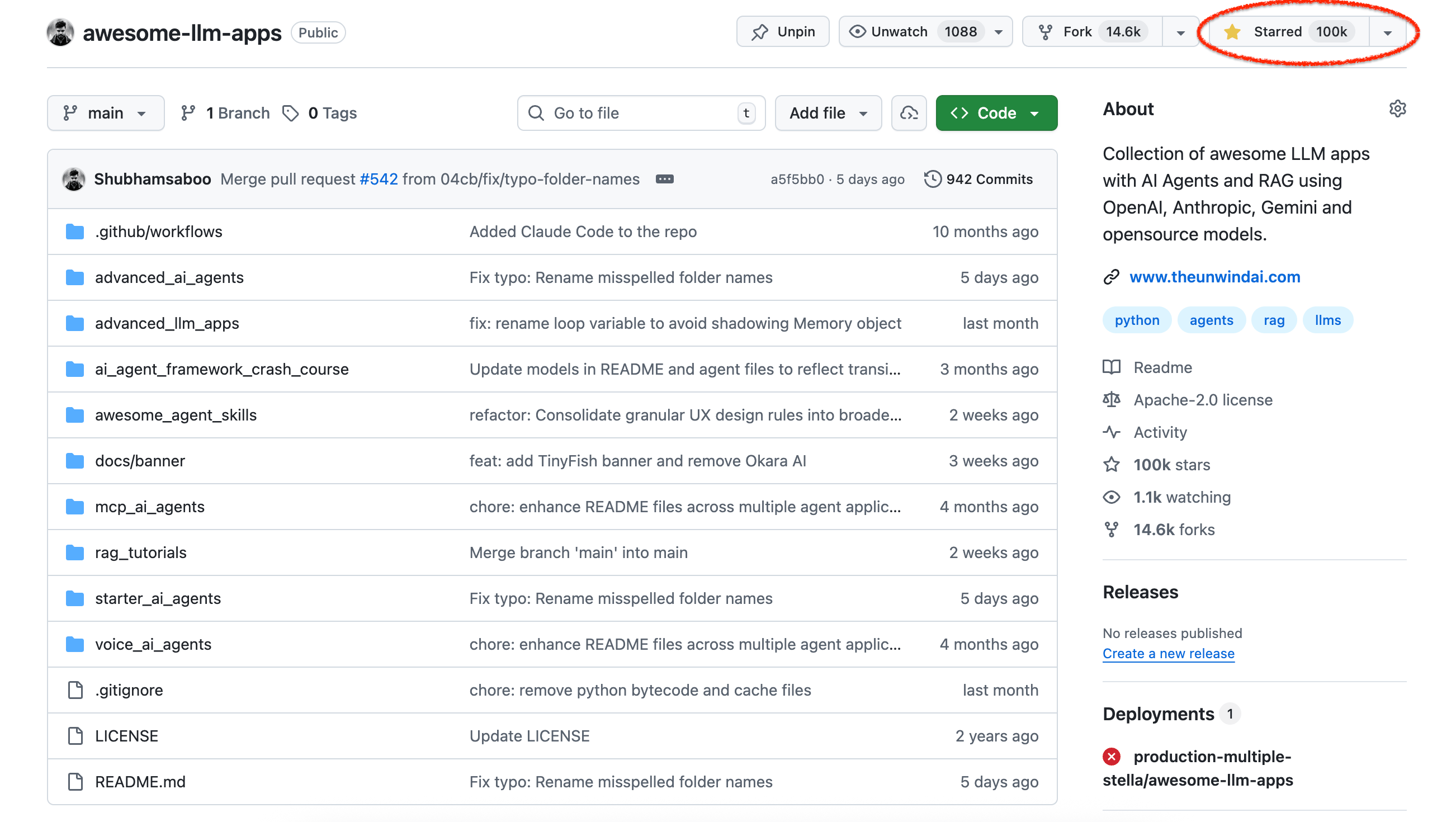Open the Add file dropdown

(828, 113)
